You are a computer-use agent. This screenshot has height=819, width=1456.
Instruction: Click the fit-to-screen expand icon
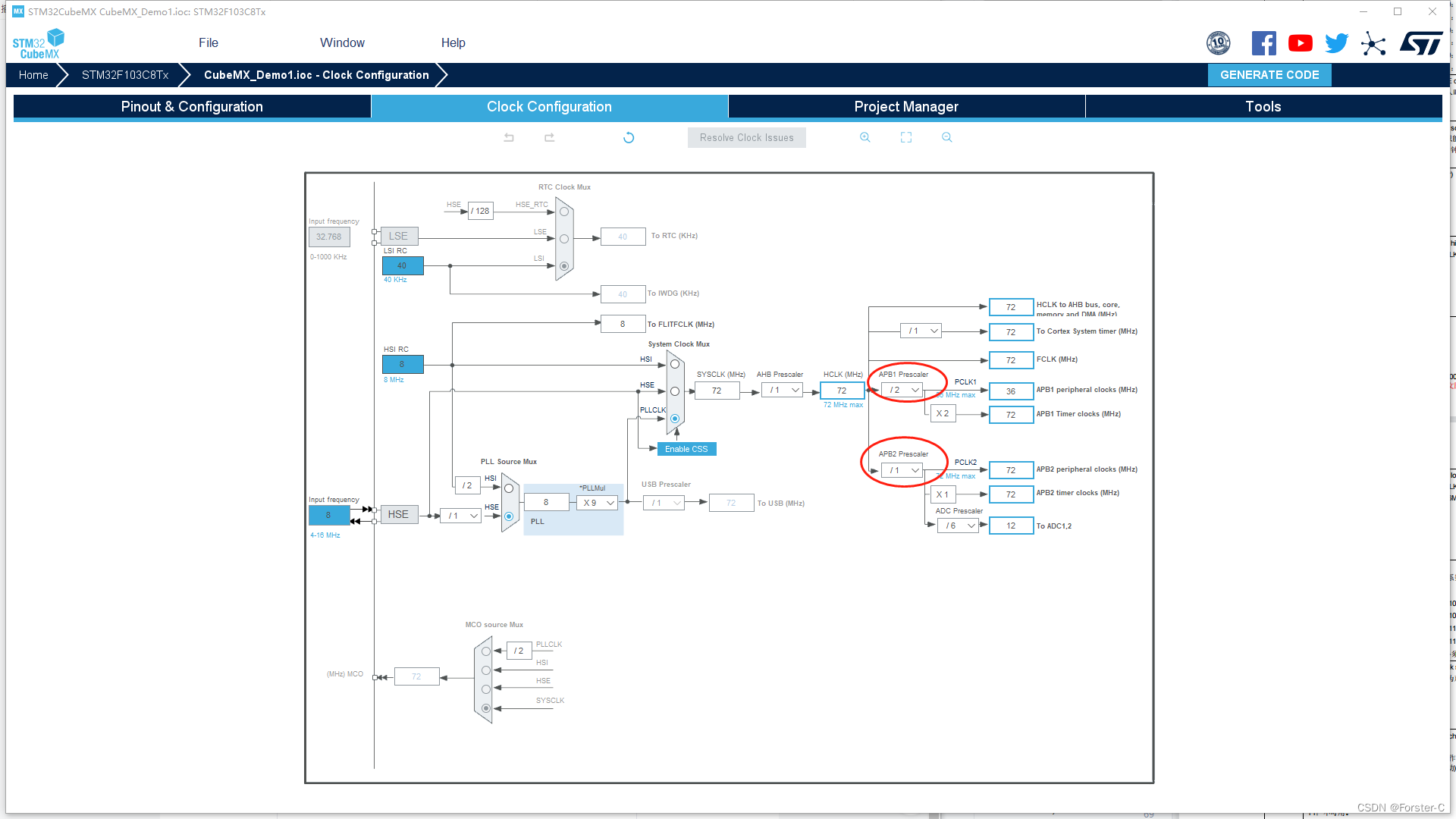click(906, 137)
